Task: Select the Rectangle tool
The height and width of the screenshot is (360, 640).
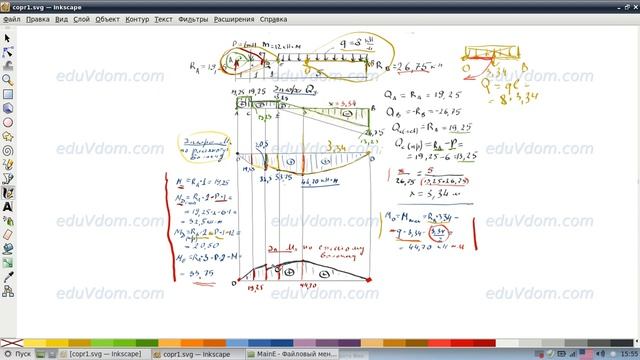Action: coord(7,94)
